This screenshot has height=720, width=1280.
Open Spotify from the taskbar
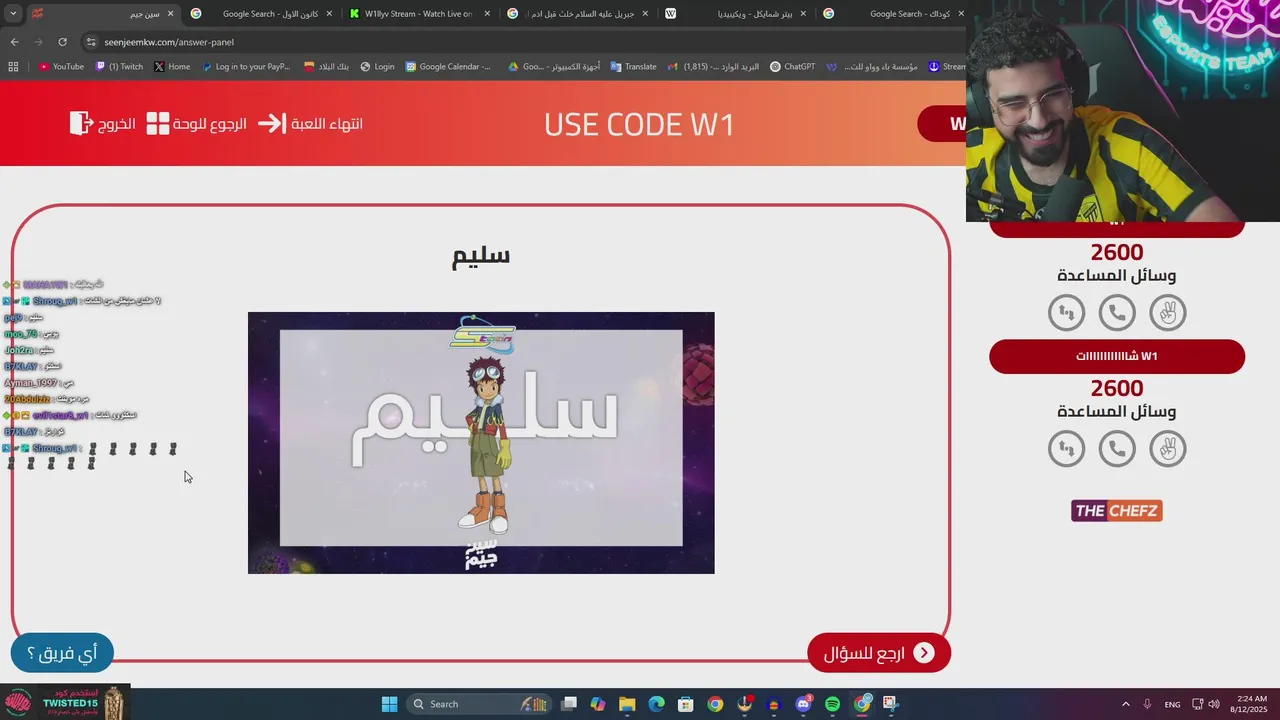(x=832, y=704)
